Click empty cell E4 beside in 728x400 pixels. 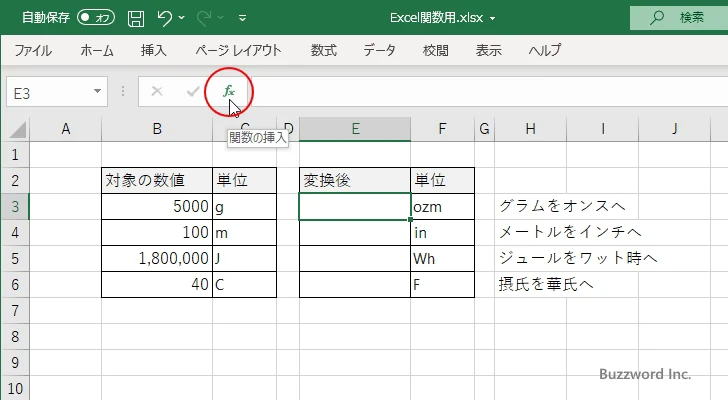coord(355,232)
